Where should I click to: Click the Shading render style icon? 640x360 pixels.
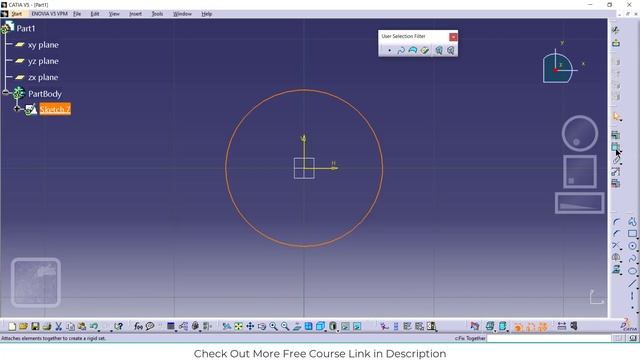pos(333,326)
